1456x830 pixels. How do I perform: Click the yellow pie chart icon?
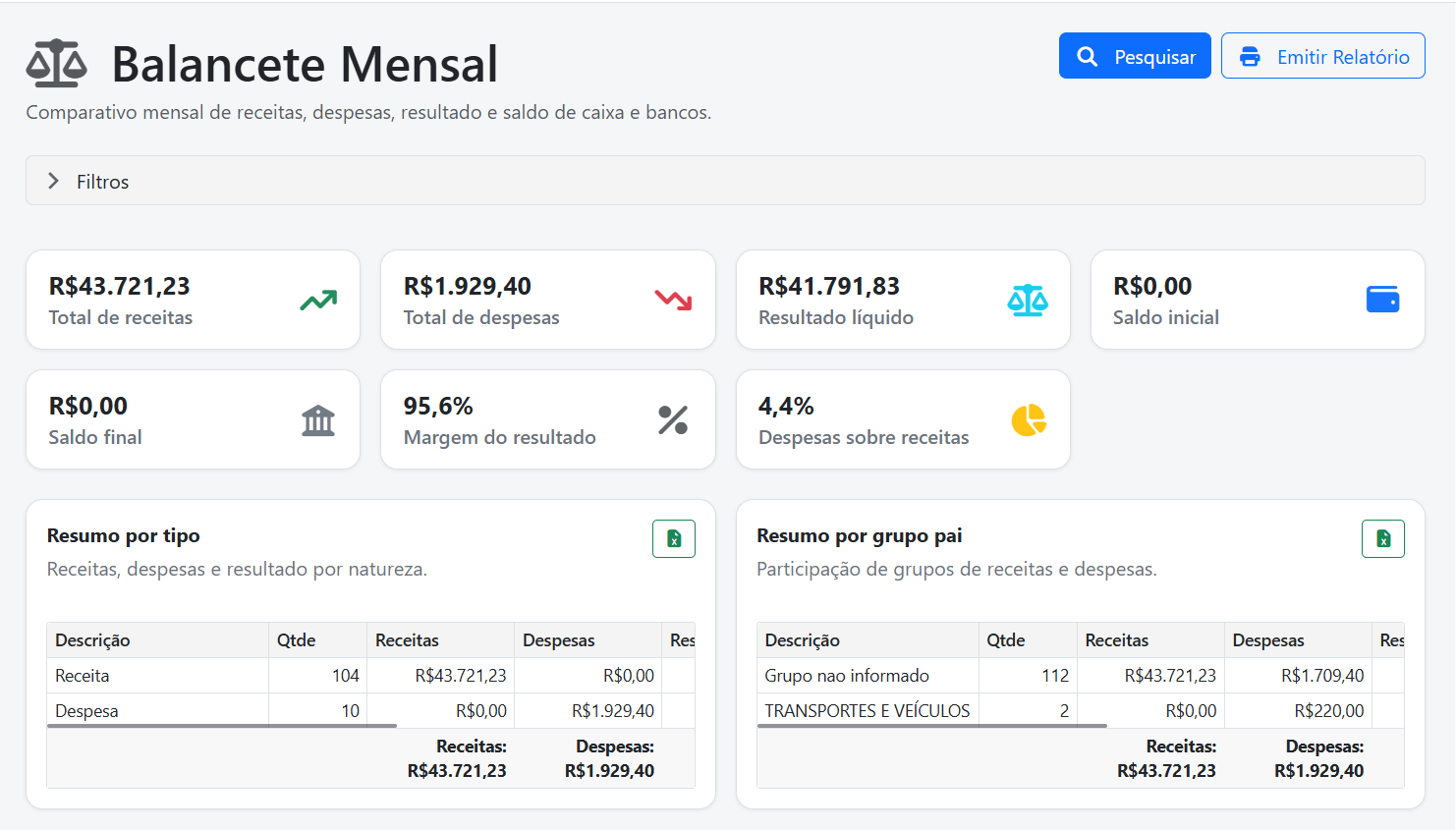coord(1029,420)
